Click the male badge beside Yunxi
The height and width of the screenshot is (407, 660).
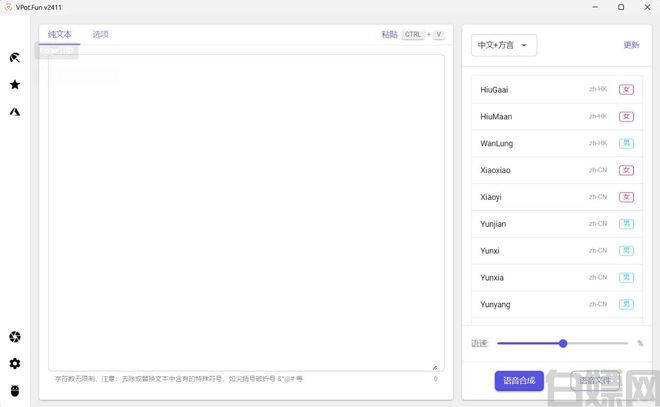point(626,251)
